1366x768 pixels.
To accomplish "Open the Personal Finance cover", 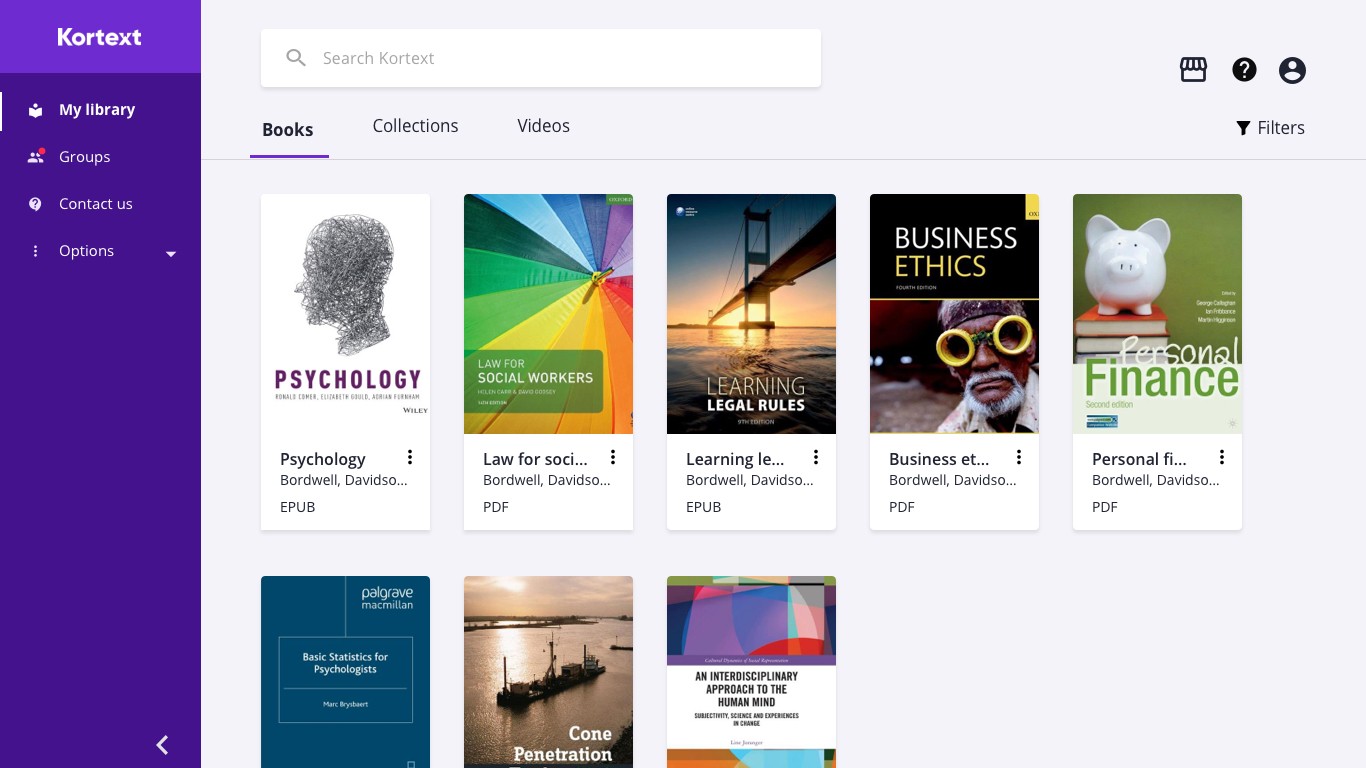I will click(x=1157, y=314).
